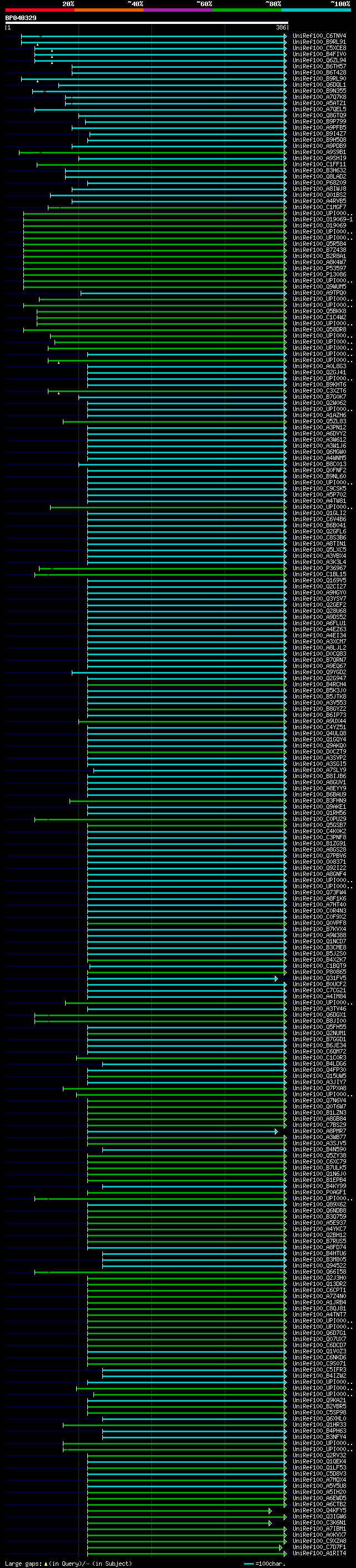Click the cyan ~100% identity color band
This screenshot has width=356, height=1568.
point(317,10)
